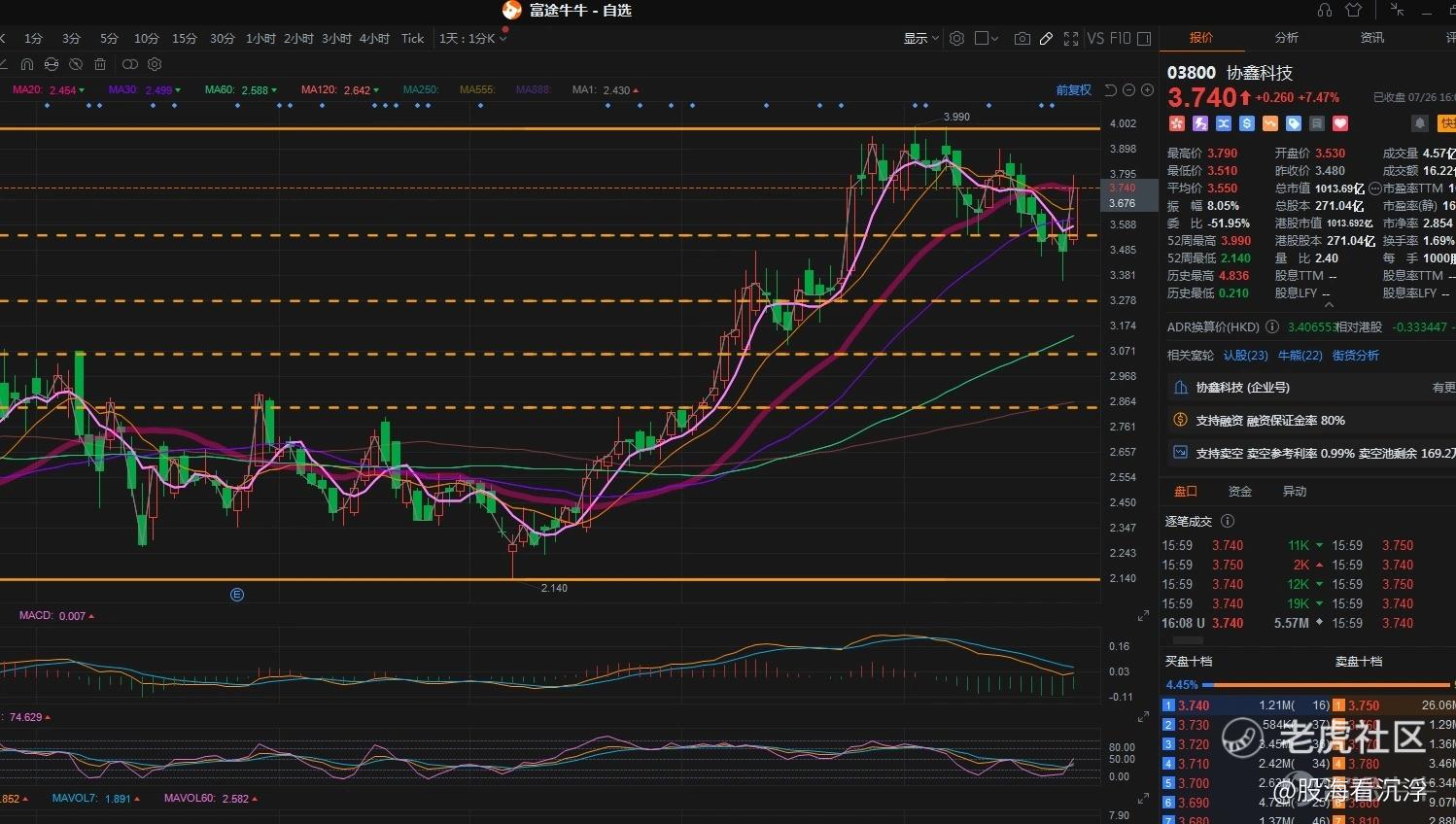Viewport: 1456px width, 824px height.
Task: Open the 1天:1分K period dropdown
Action: click(x=473, y=39)
